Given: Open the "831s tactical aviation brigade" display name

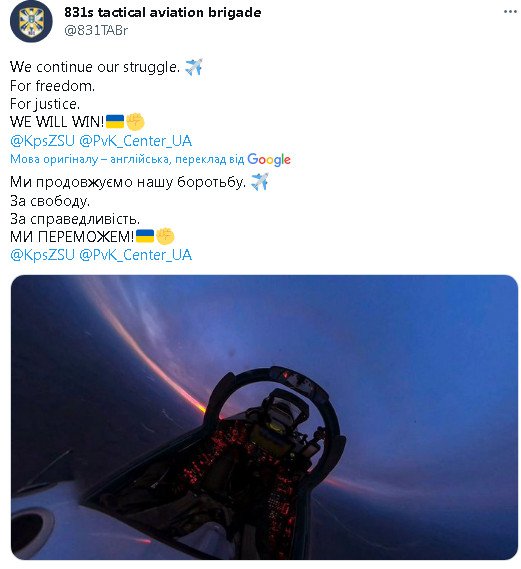Looking at the screenshot, I should point(163,13).
